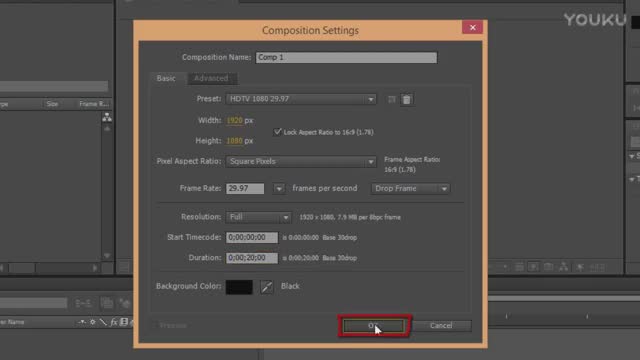
Task: Click the Frame R... column header
Action: (94, 104)
